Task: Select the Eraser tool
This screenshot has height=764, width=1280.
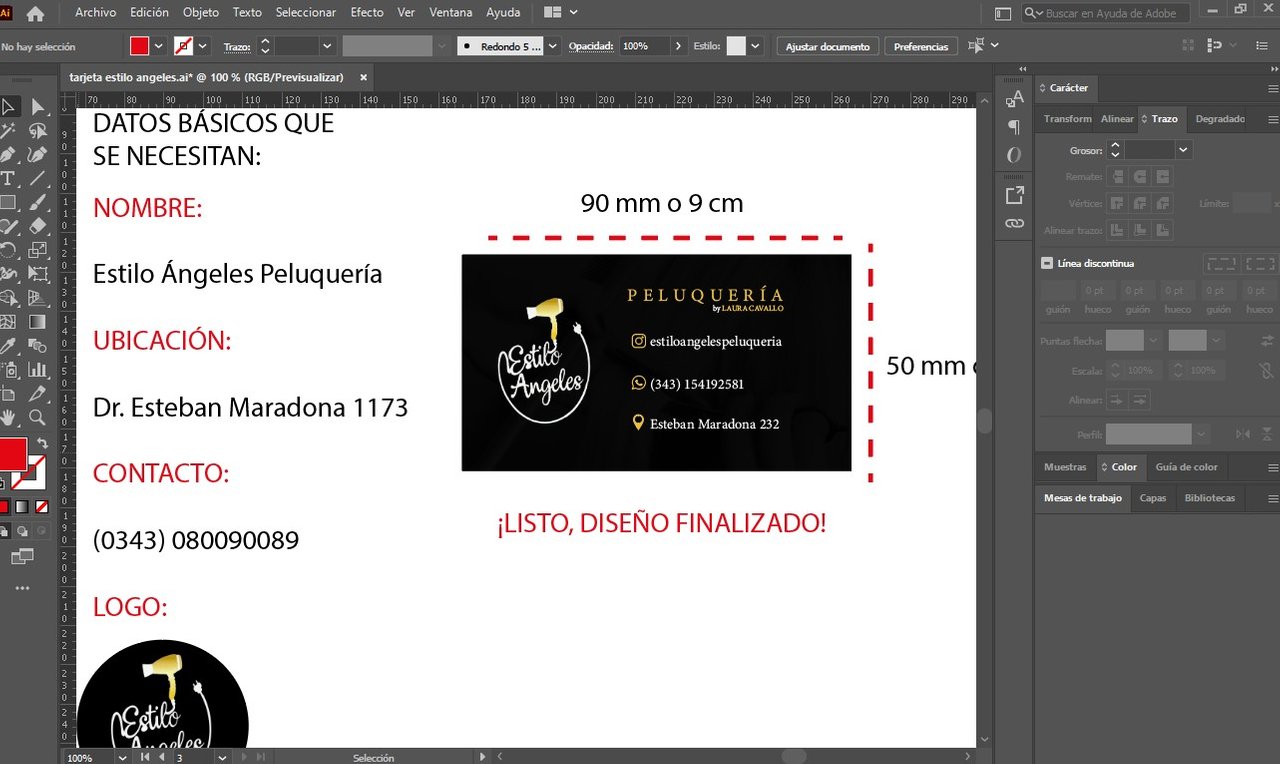Action: 37,227
